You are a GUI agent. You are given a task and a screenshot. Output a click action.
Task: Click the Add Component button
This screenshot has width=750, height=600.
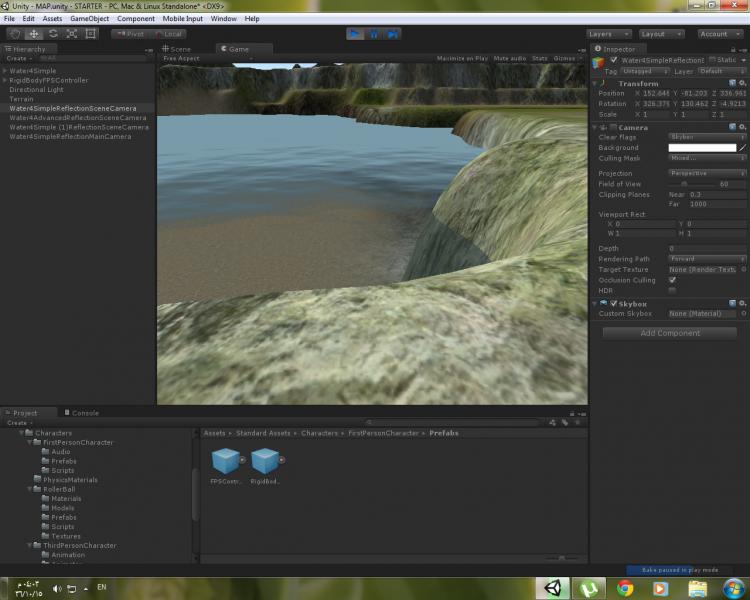(670, 333)
